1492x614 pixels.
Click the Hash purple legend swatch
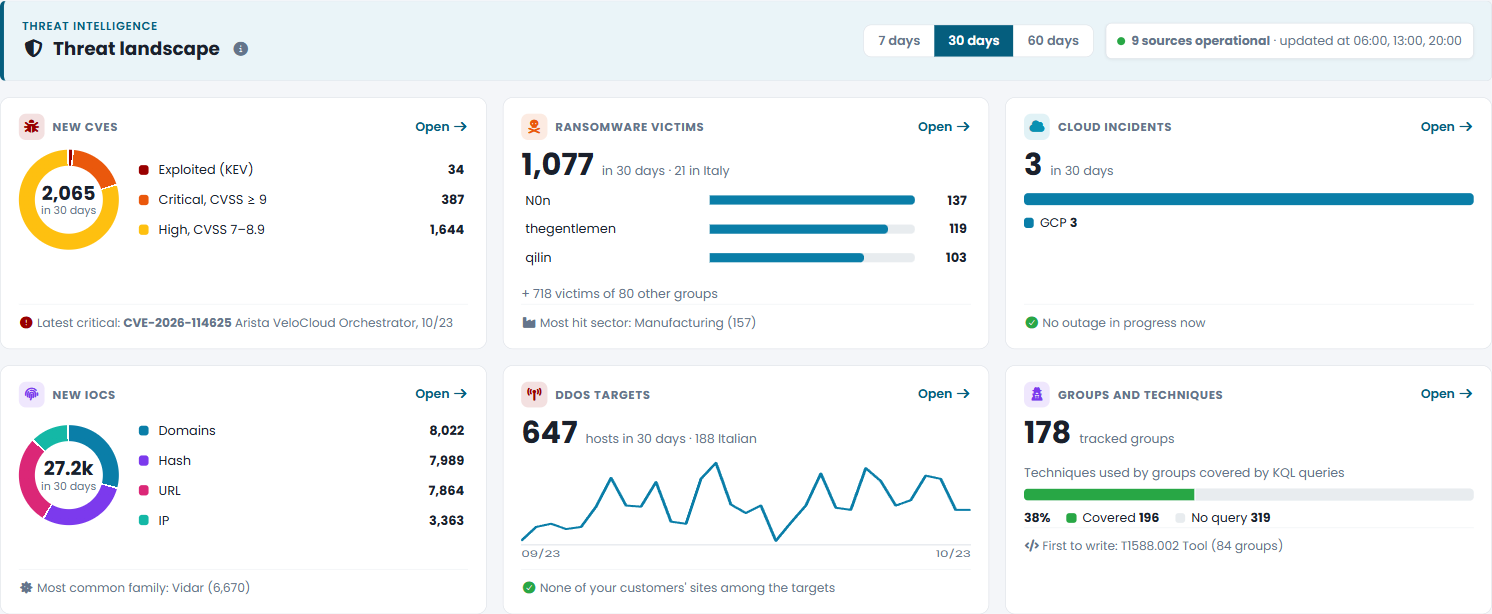(x=144, y=461)
